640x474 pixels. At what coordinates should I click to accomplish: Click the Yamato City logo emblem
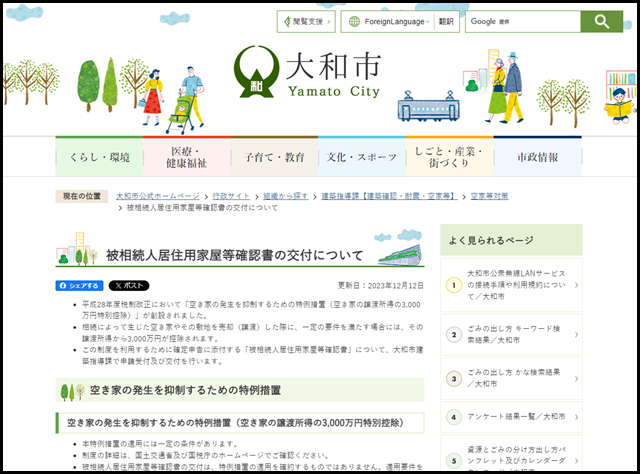point(256,71)
